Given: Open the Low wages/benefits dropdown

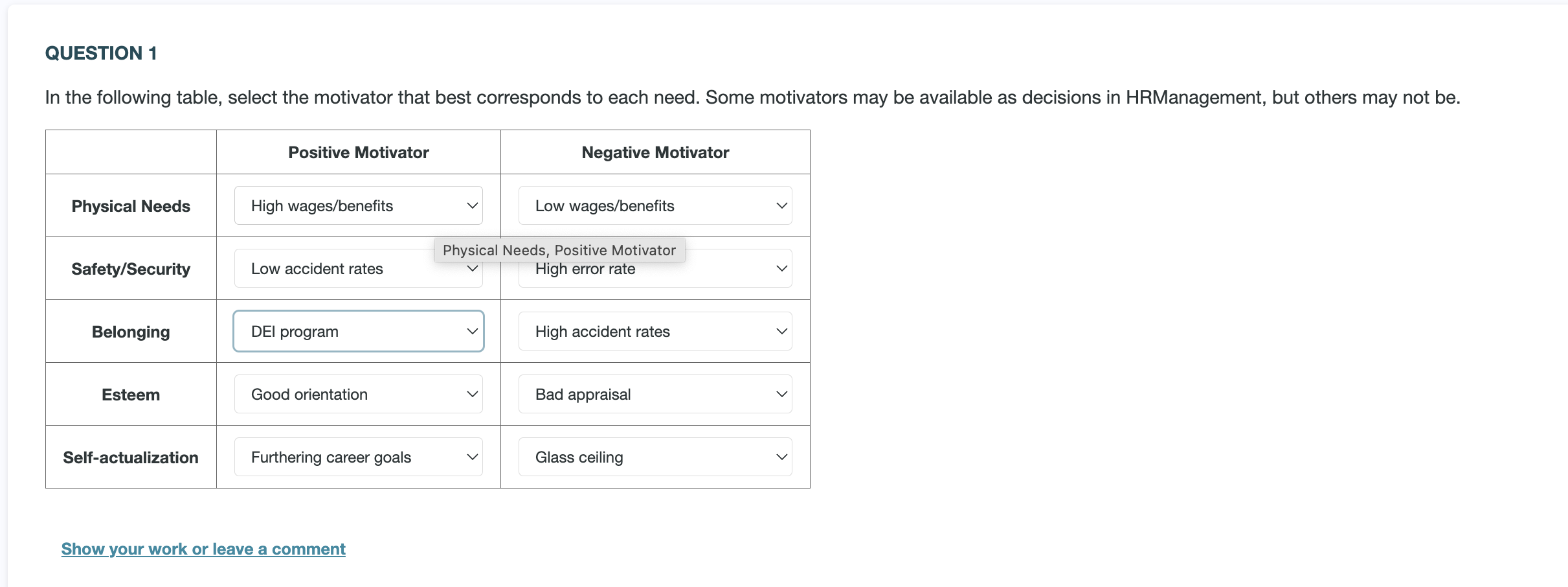Looking at the screenshot, I should (x=655, y=205).
